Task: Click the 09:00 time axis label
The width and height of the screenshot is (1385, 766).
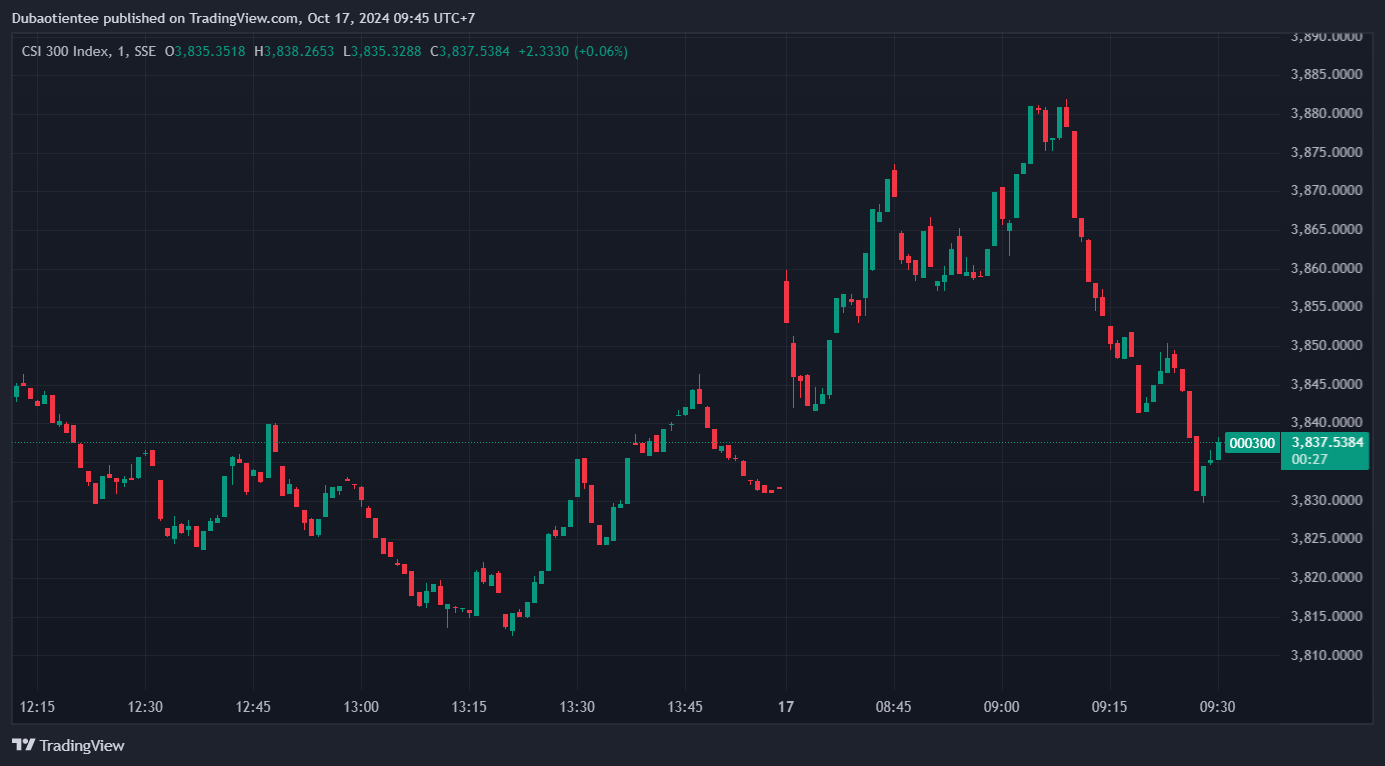Action: click(x=1001, y=707)
